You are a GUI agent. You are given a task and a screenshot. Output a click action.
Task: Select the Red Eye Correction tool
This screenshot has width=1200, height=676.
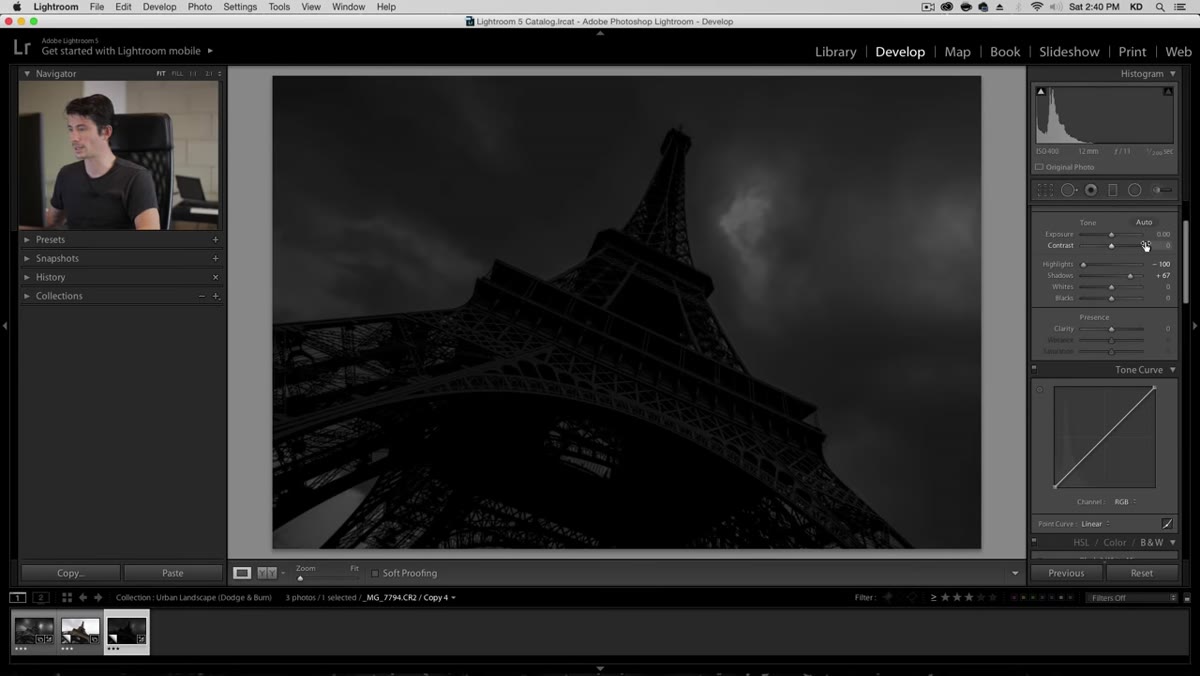[x=1091, y=190]
